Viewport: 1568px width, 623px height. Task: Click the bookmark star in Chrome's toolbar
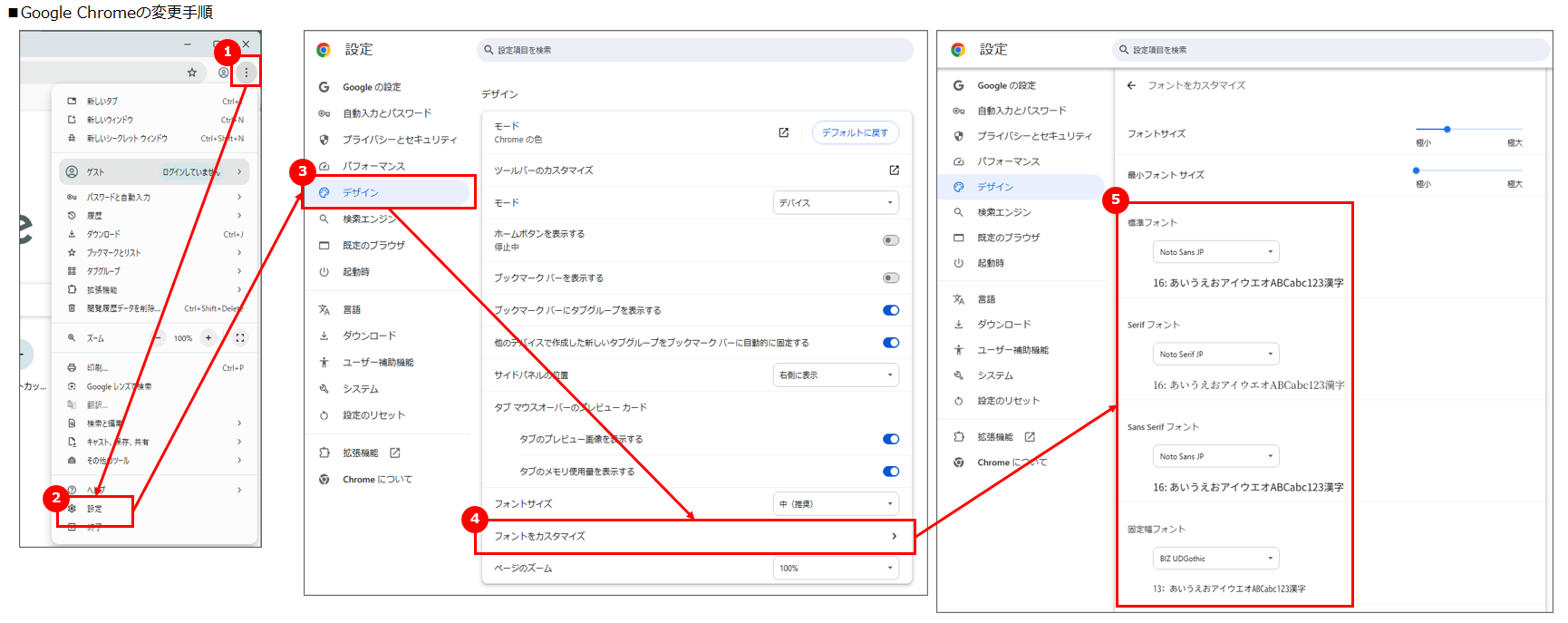(192, 73)
